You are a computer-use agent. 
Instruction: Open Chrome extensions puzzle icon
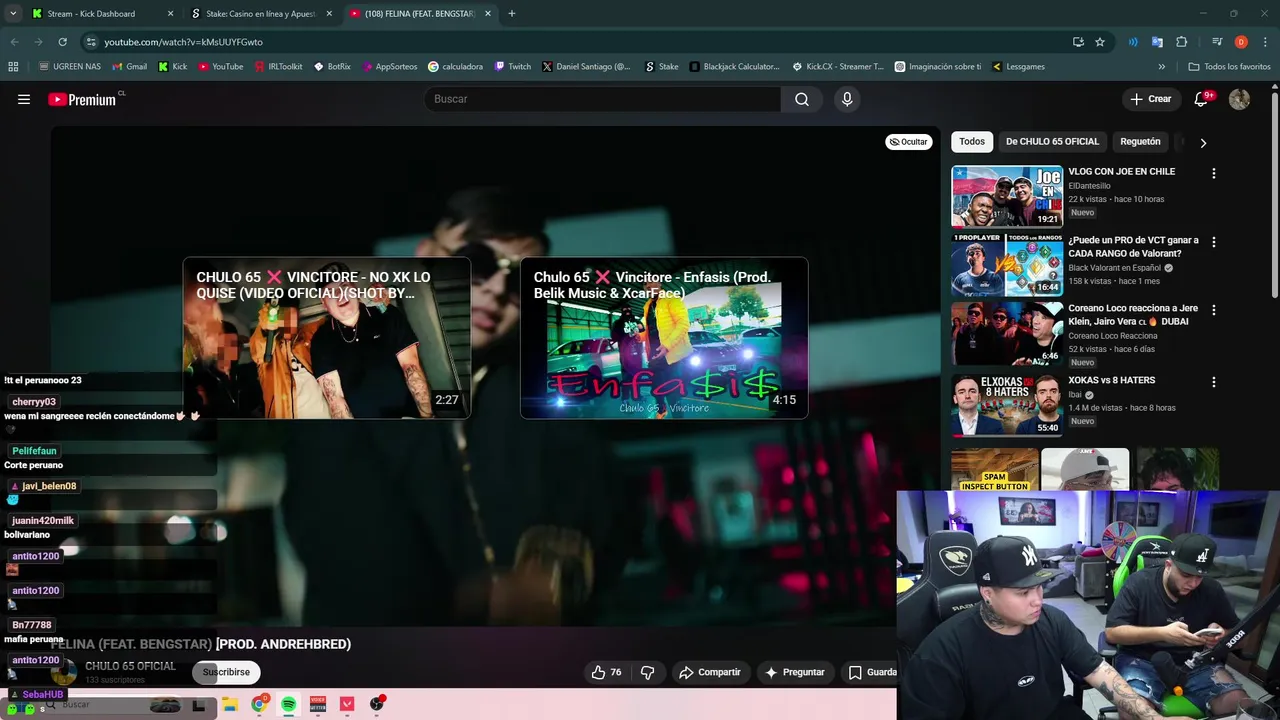coord(1181,42)
